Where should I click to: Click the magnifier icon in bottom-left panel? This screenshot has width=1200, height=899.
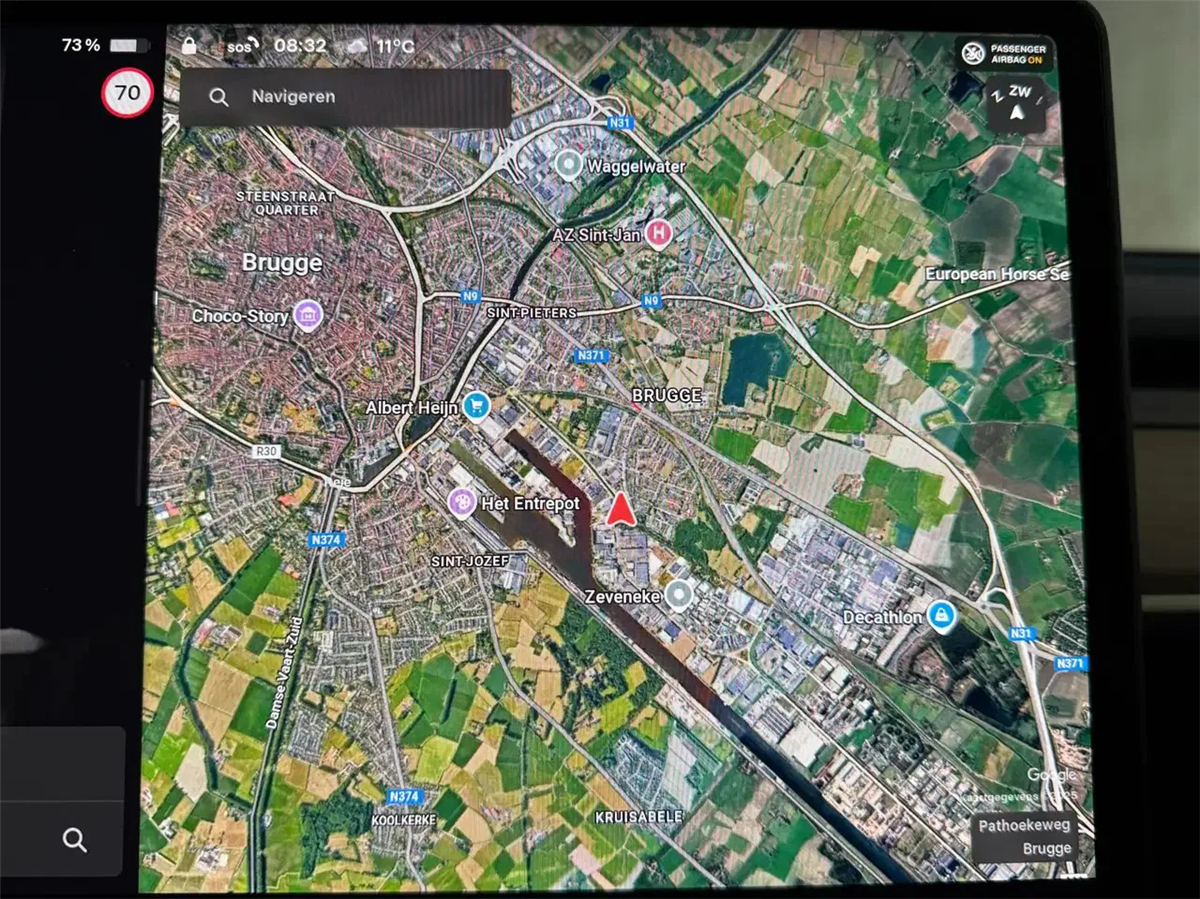[x=74, y=839]
